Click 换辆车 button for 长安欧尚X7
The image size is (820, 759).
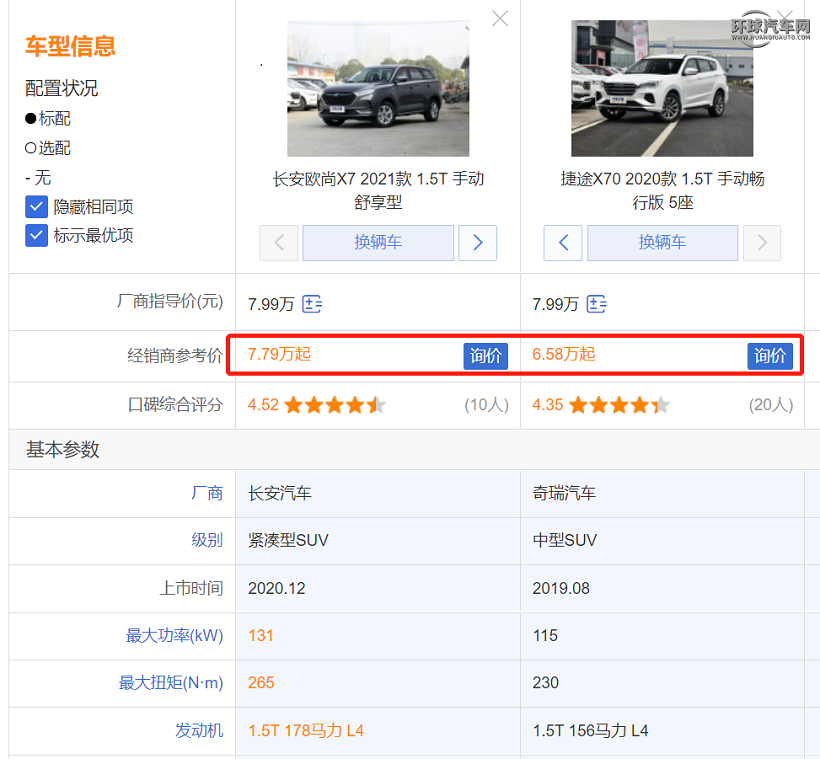[x=378, y=243]
